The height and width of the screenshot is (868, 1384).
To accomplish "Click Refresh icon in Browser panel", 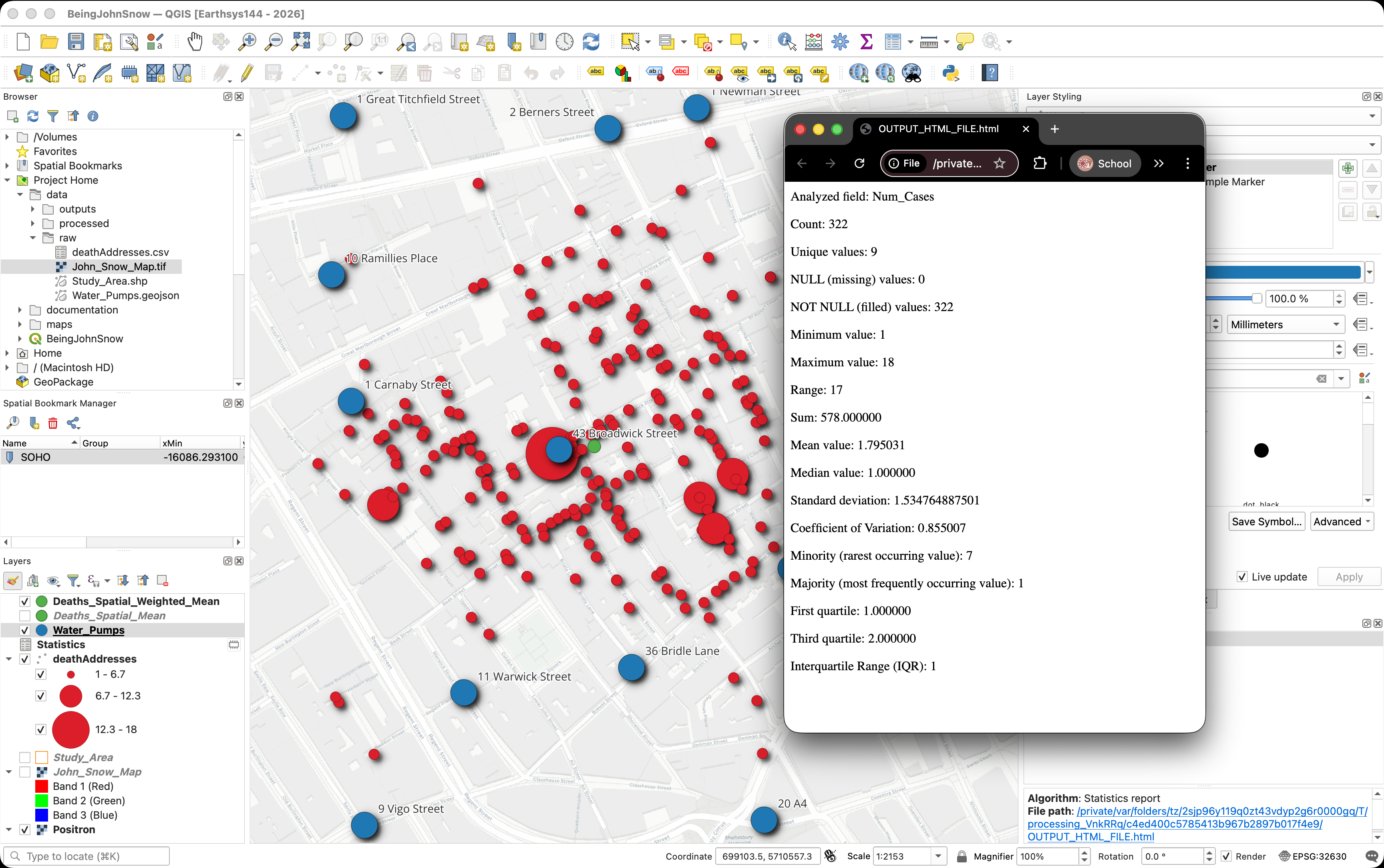I will (x=33, y=116).
